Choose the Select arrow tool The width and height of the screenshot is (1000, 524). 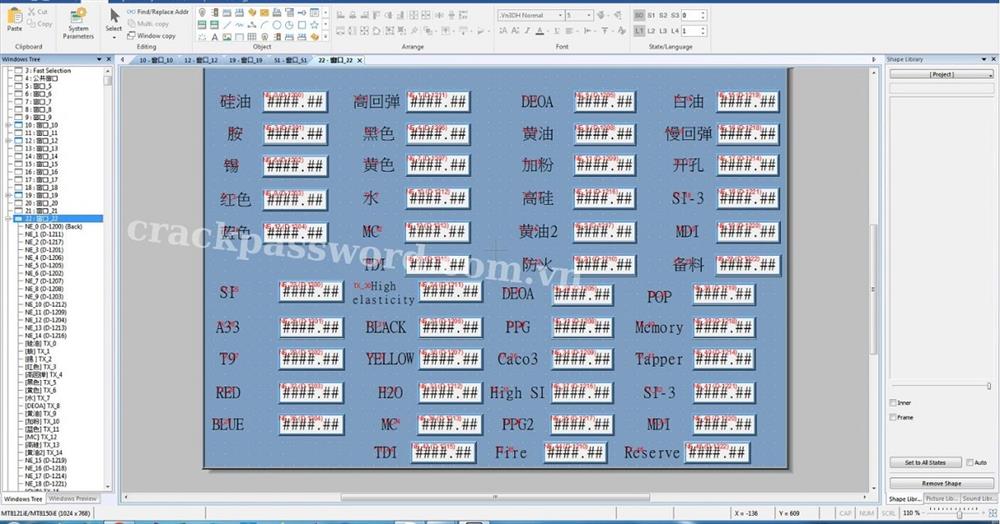point(114,18)
